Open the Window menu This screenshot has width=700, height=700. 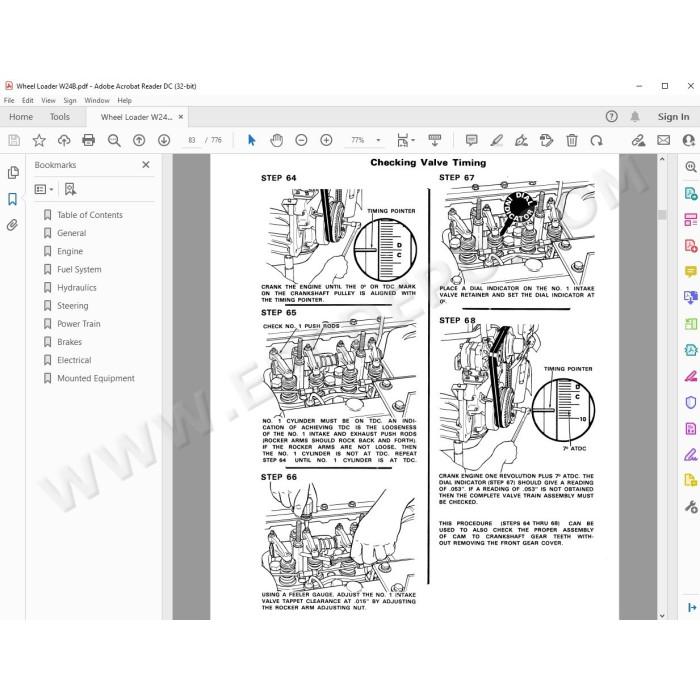(97, 100)
